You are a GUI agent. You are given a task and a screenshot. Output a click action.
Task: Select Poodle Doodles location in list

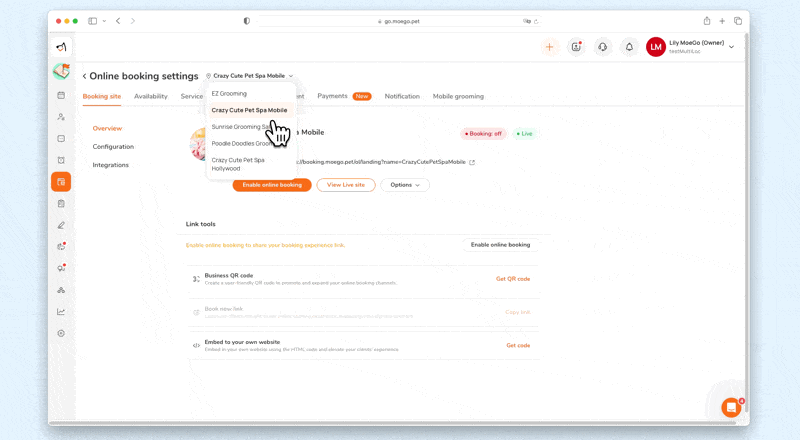pyautogui.click(x=241, y=143)
